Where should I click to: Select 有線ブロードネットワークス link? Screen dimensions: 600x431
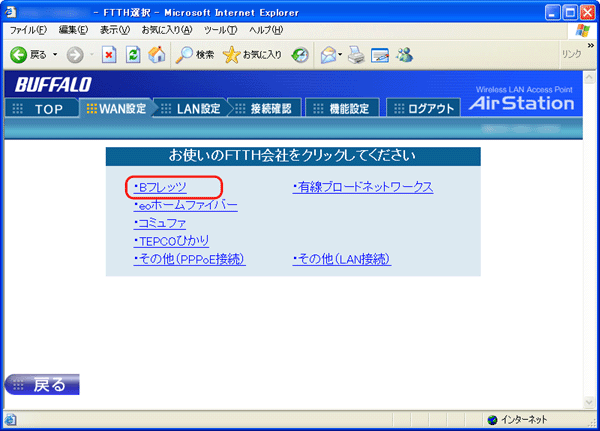(363, 187)
